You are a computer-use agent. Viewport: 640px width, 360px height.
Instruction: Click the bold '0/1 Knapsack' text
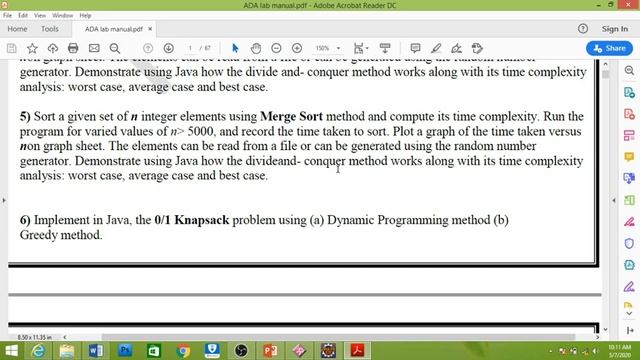point(192,220)
